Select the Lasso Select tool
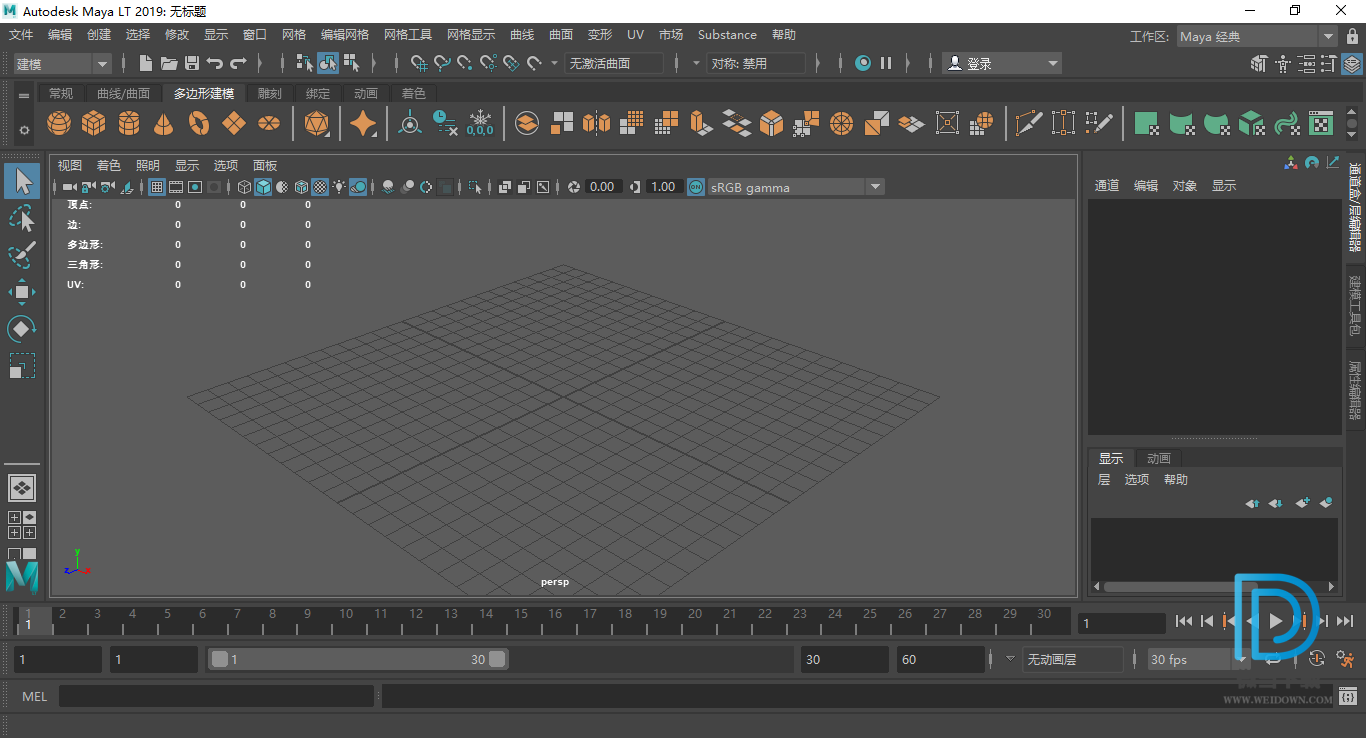Image resolution: width=1366 pixels, height=738 pixels. [x=22, y=218]
